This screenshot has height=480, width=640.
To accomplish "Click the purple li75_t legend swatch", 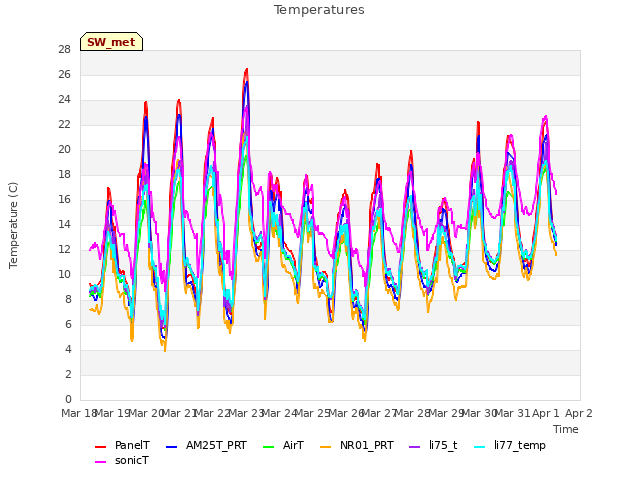I will coord(415,447).
